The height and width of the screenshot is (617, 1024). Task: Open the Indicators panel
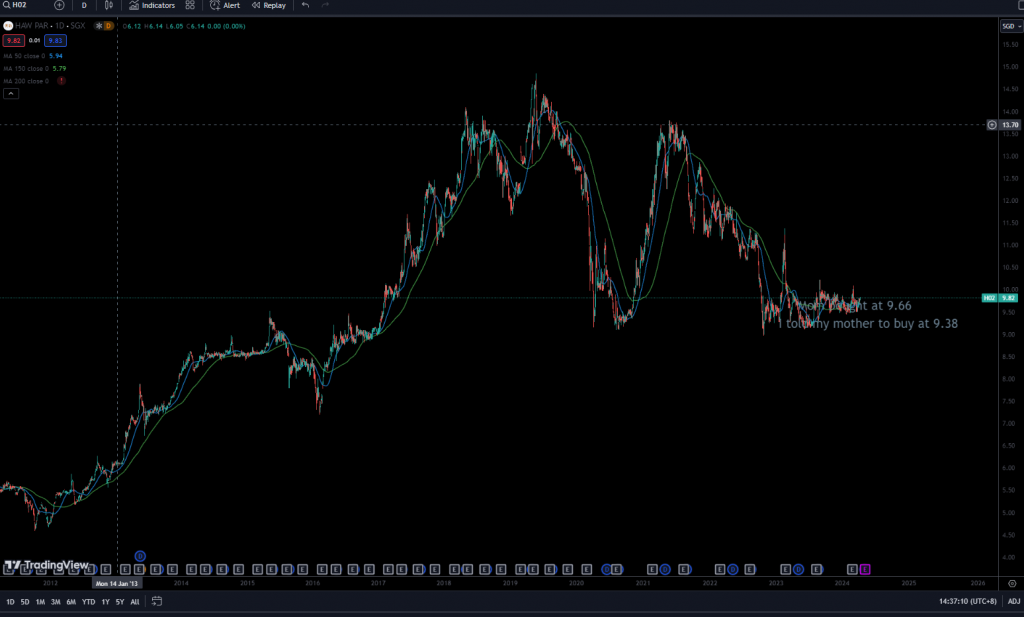152,5
